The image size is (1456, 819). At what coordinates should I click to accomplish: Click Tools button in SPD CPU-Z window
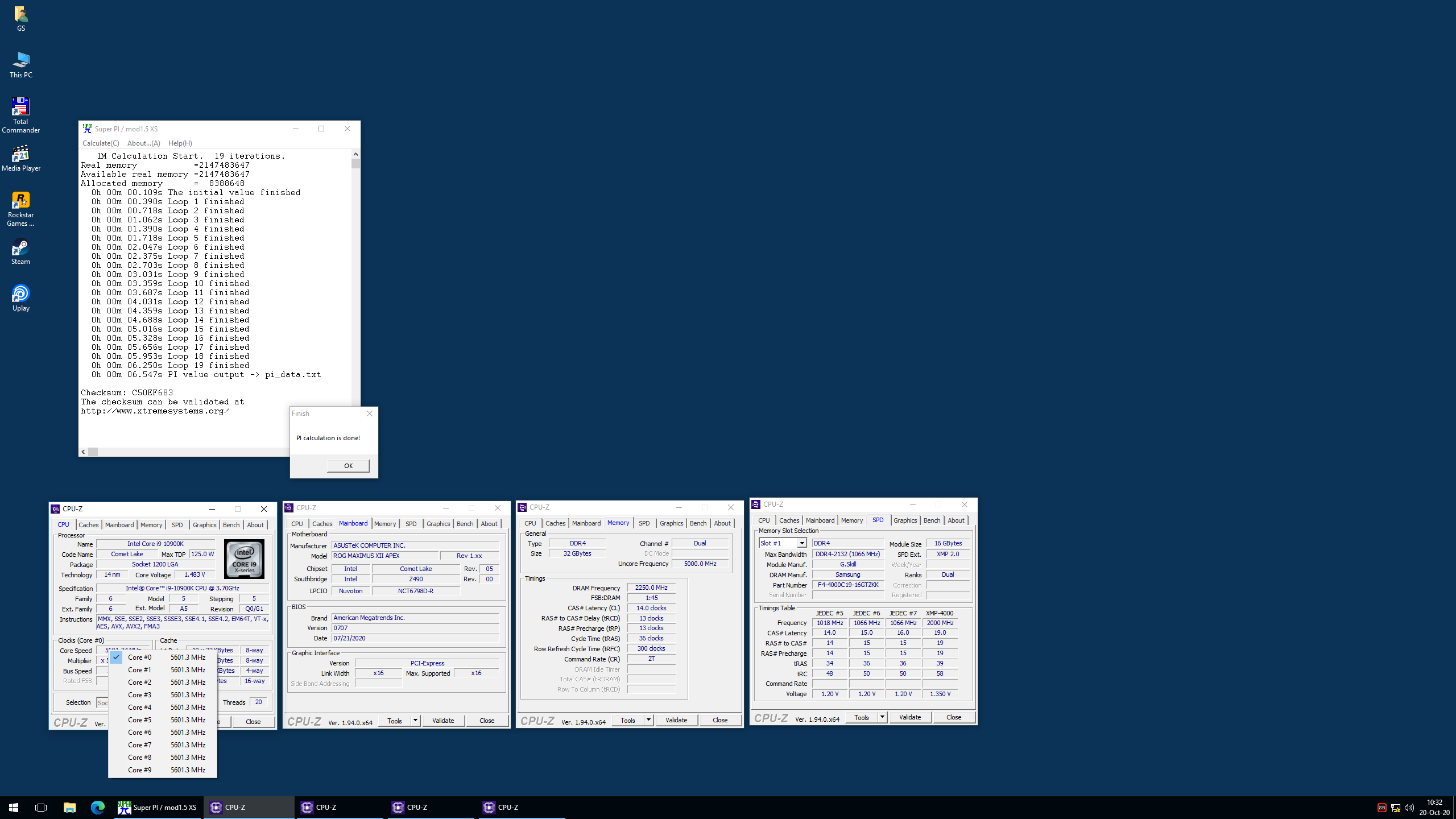pos(862,717)
